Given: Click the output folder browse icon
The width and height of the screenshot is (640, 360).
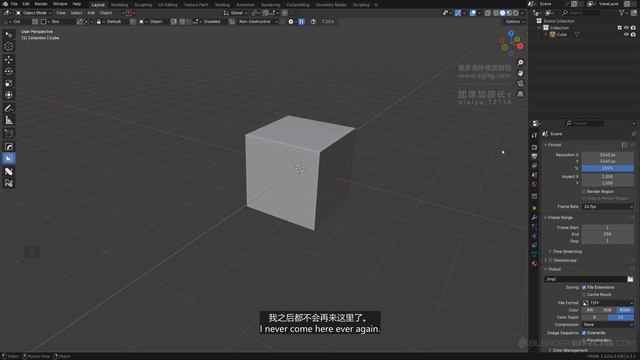Looking at the screenshot, I should 630,279.
